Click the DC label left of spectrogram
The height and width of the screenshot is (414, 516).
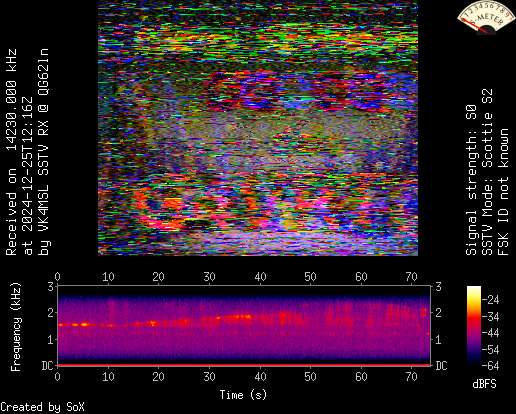click(x=47, y=366)
